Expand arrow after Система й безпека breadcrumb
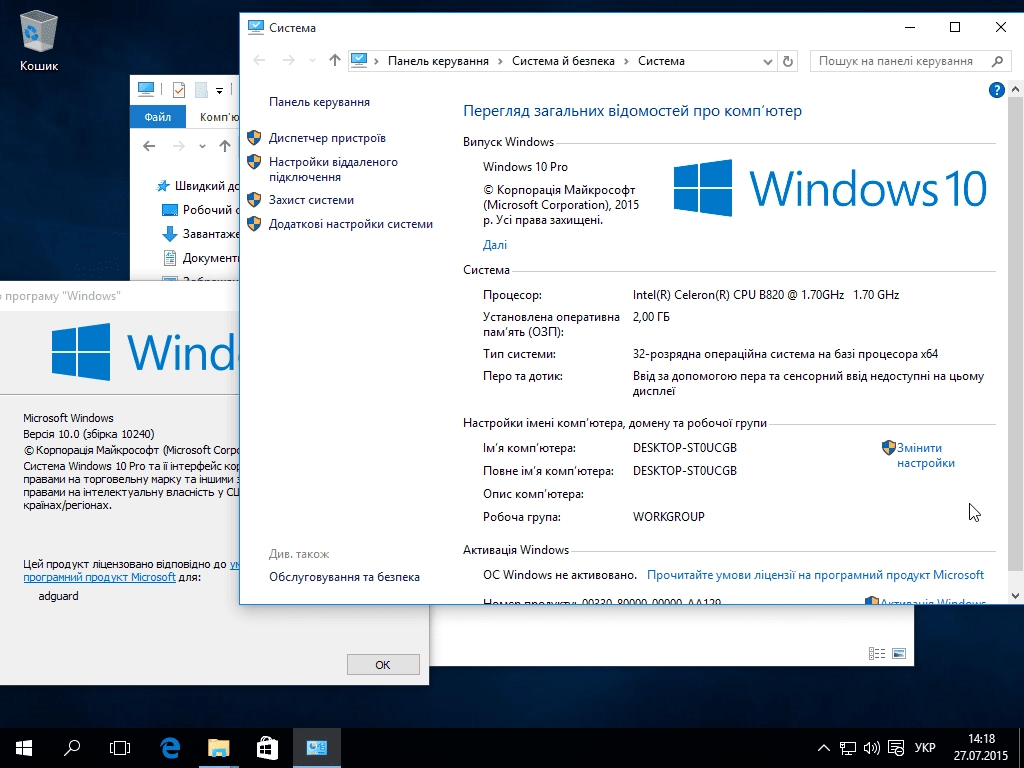This screenshot has width=1024, height=768. (x=626, y=61)
